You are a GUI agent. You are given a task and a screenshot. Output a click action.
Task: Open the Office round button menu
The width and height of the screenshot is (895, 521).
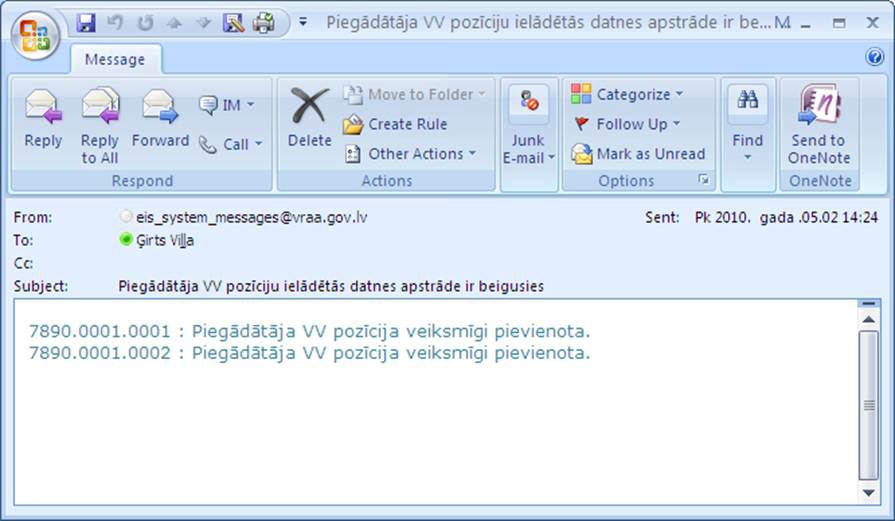click(x=34, y=36)
